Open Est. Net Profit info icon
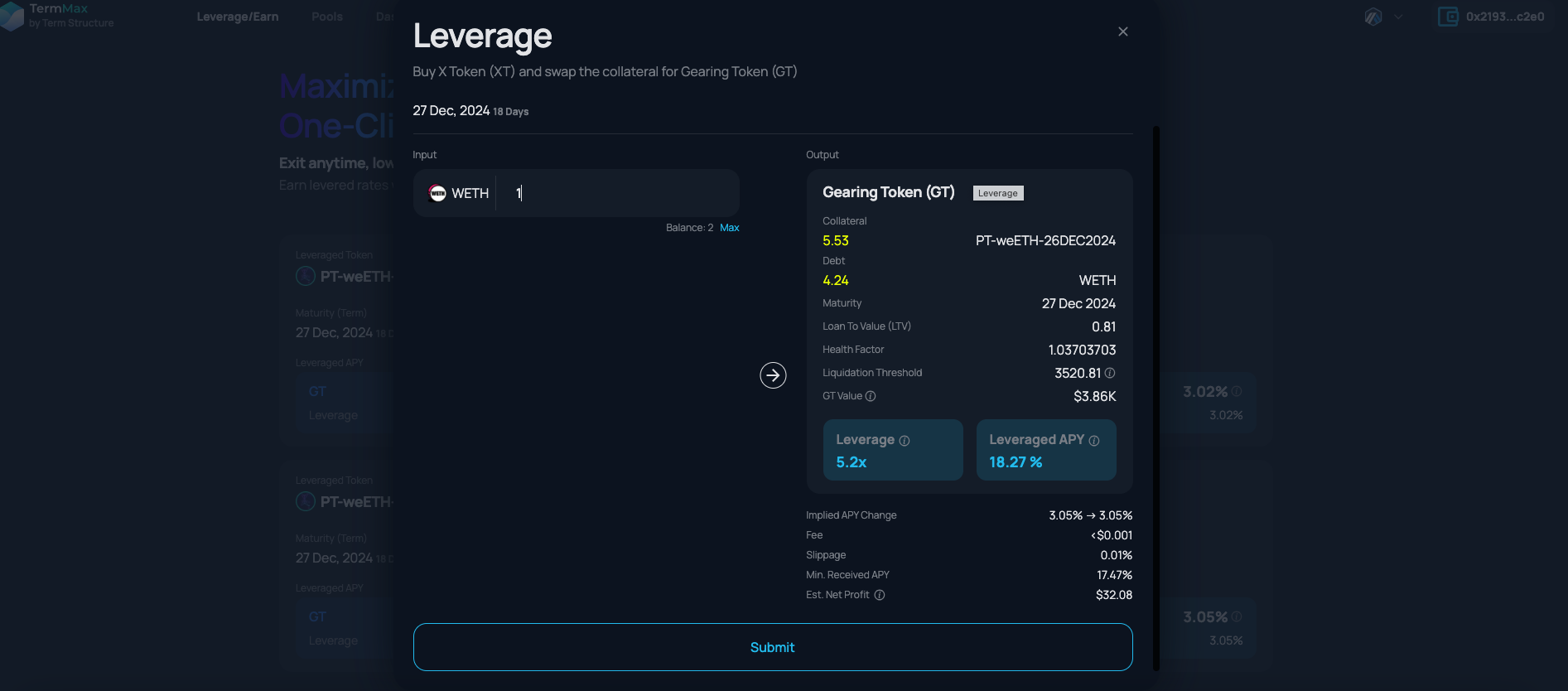The height and width of the screenshot is (691, 1568). tap(880, 595)
